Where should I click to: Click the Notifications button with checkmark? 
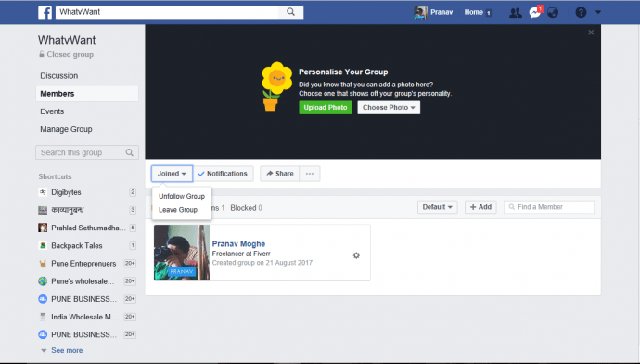point(223,173)
